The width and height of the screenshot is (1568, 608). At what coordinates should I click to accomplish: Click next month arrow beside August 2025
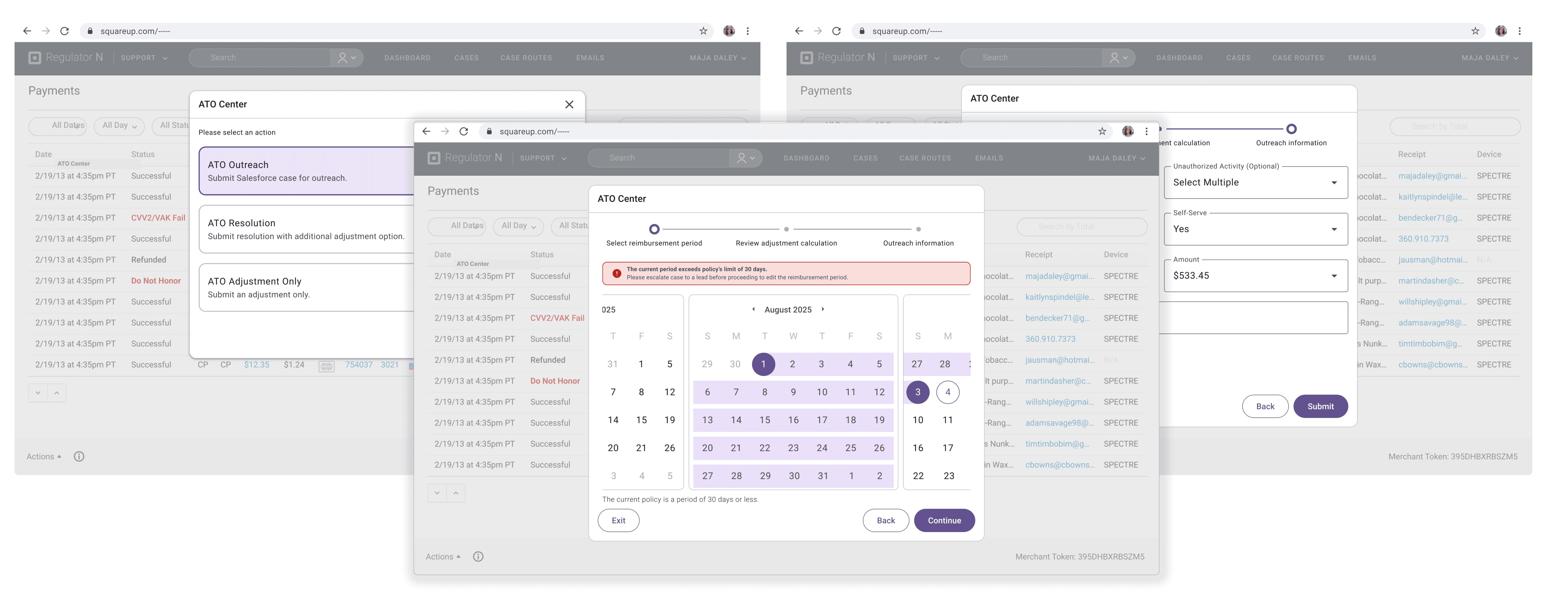[822, 309]
